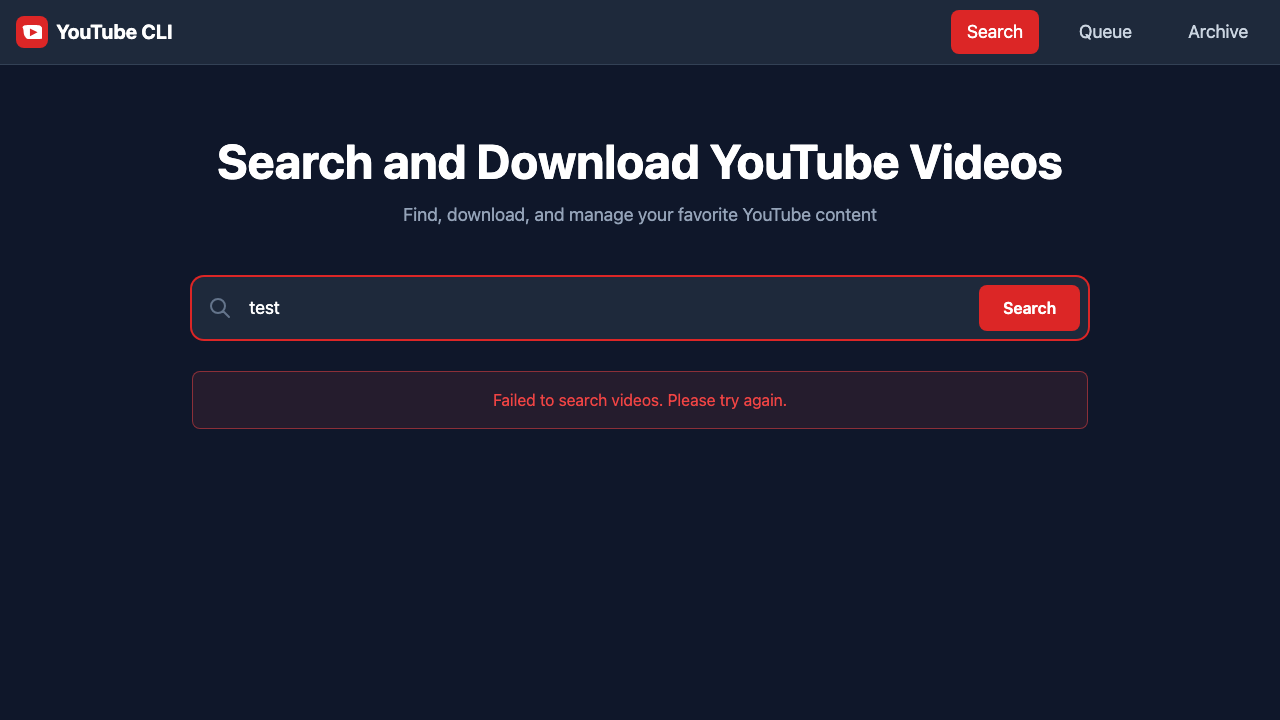Open the Search tab in navigation
This screenshot has height=720, width=1280.
coord(995,32)
